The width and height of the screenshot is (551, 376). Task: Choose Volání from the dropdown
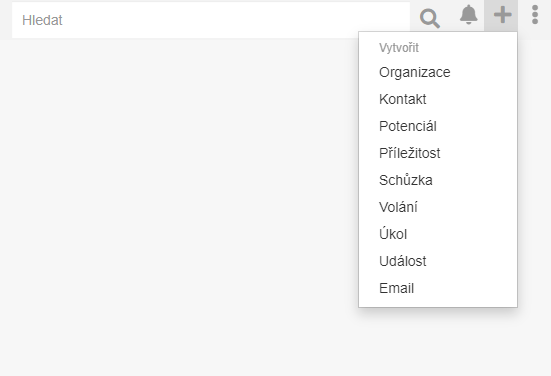click(x=438, y=207)
